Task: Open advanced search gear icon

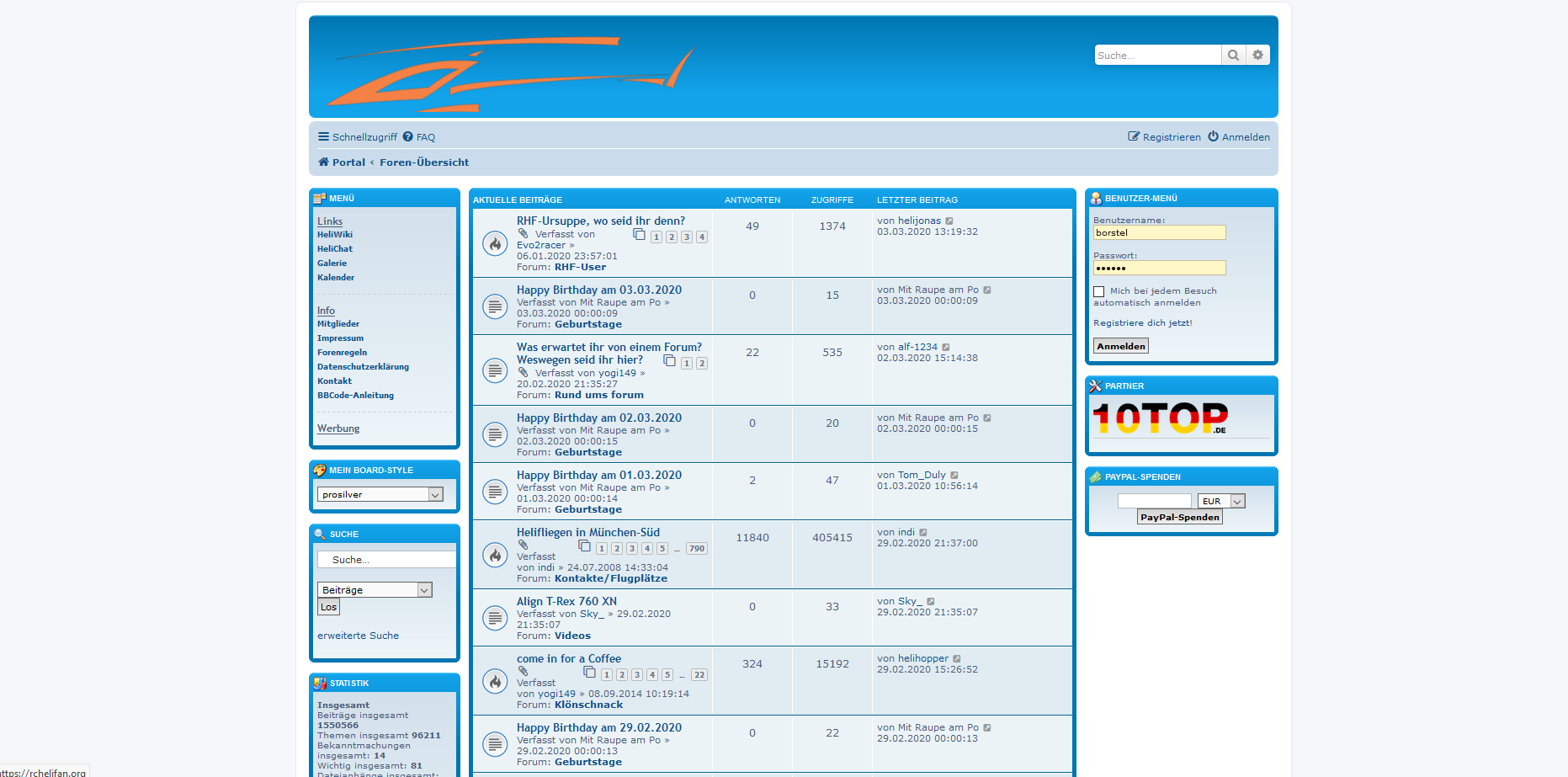Action: click(1257, 56)
